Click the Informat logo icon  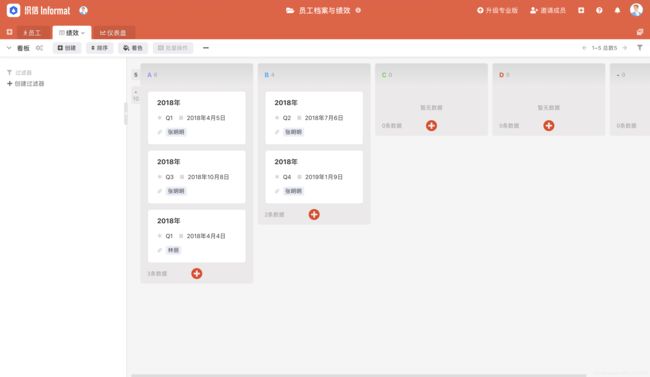coord(13,10)
